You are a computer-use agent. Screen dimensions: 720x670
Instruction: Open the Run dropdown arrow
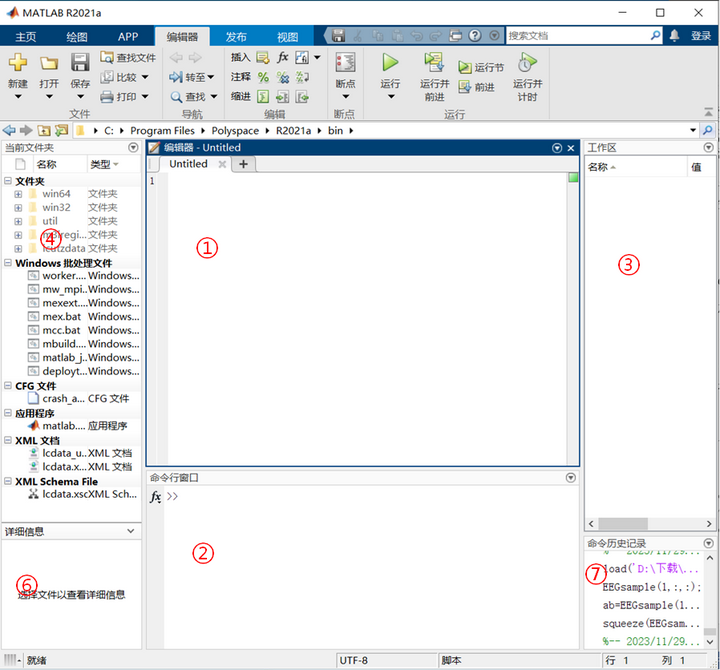click(391, 96)
